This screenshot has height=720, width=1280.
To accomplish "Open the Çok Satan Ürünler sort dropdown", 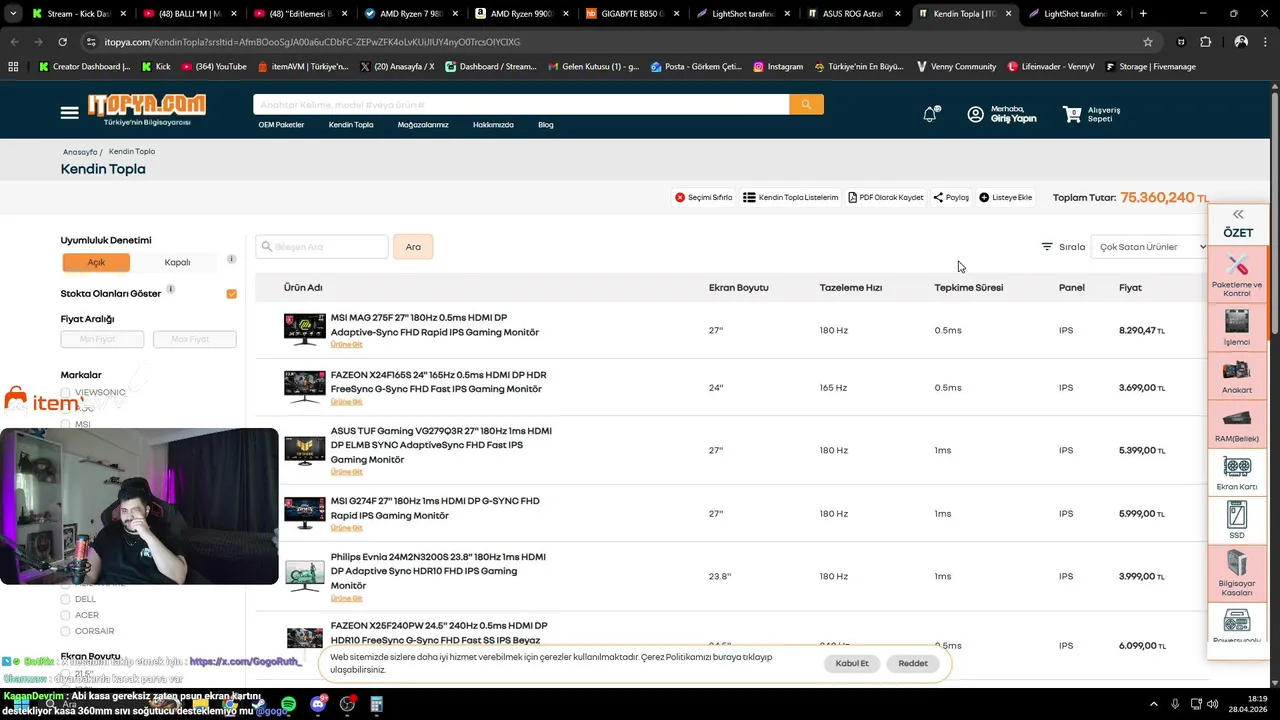I will coord(1152,247).
